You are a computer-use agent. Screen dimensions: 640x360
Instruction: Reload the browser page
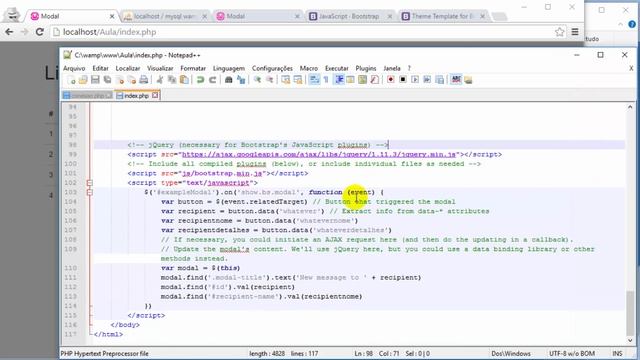40,32
